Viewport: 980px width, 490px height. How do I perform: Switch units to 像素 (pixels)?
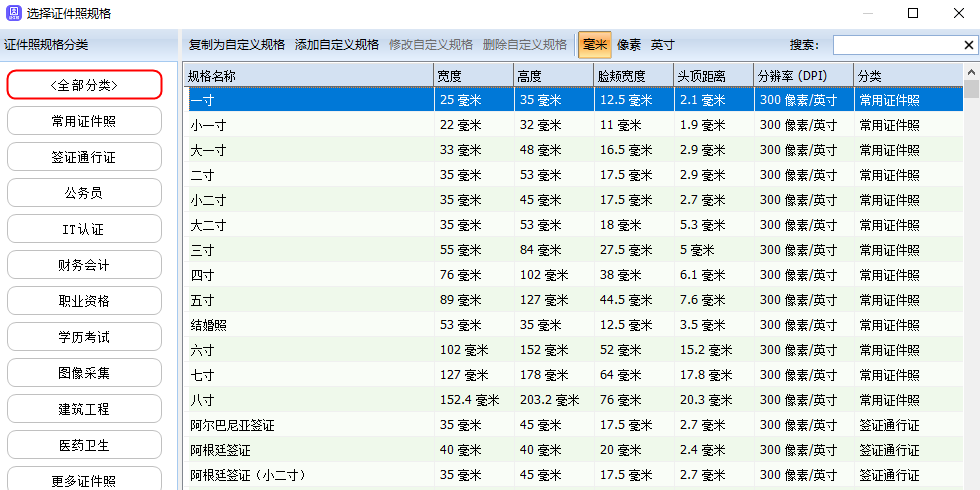[629, 45]
